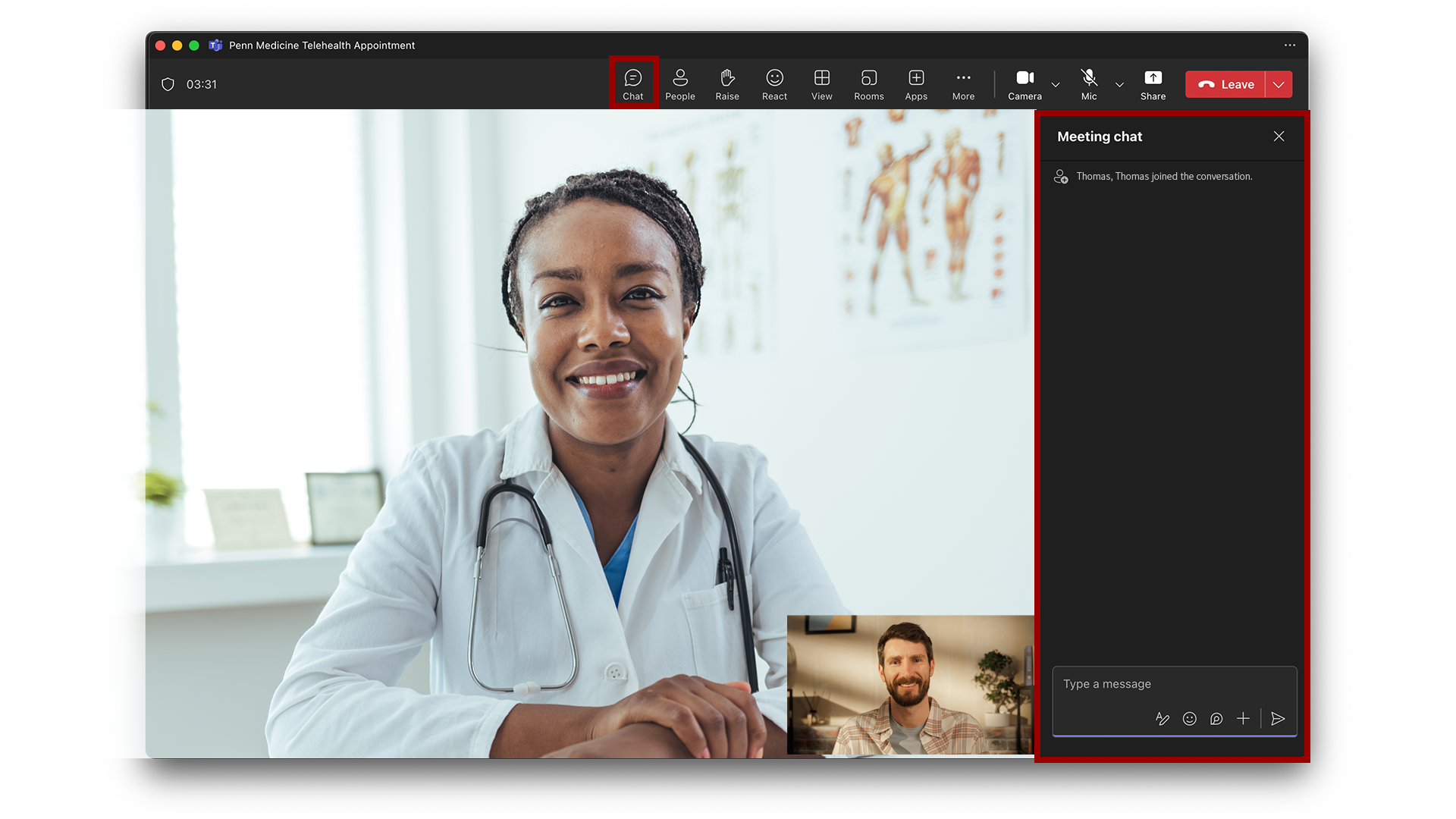Open the Apps panel
Viewport: 1456px width, 819px height.
[916, 83]
